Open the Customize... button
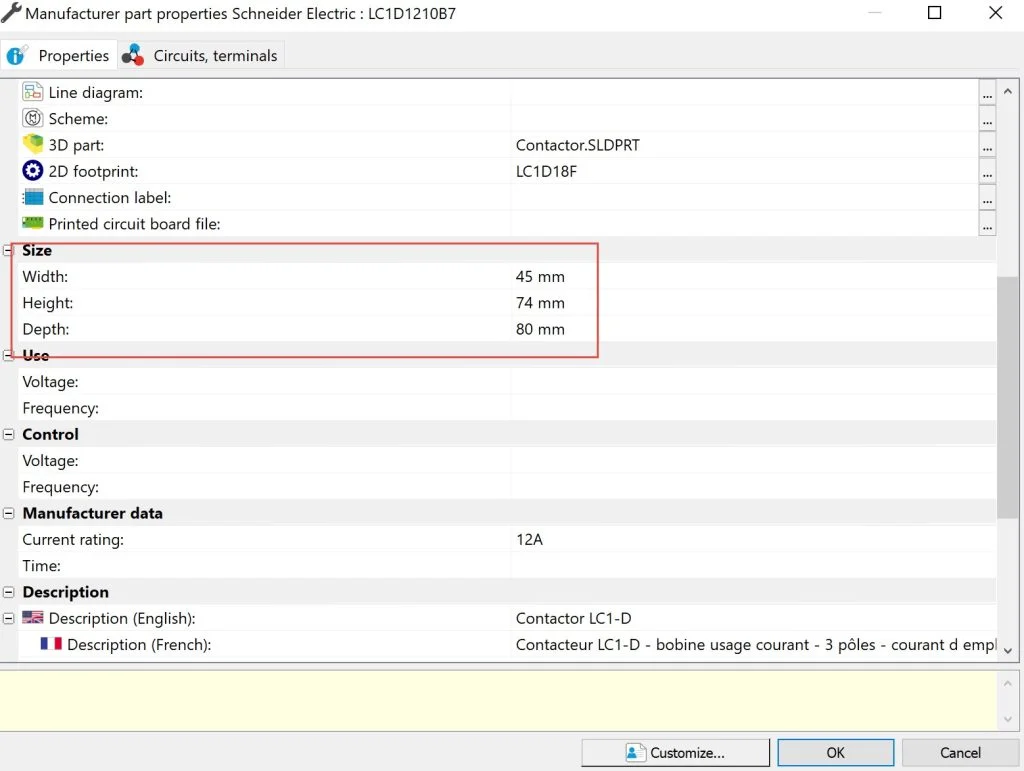The image size is (1024, 771). click(676, 753)
